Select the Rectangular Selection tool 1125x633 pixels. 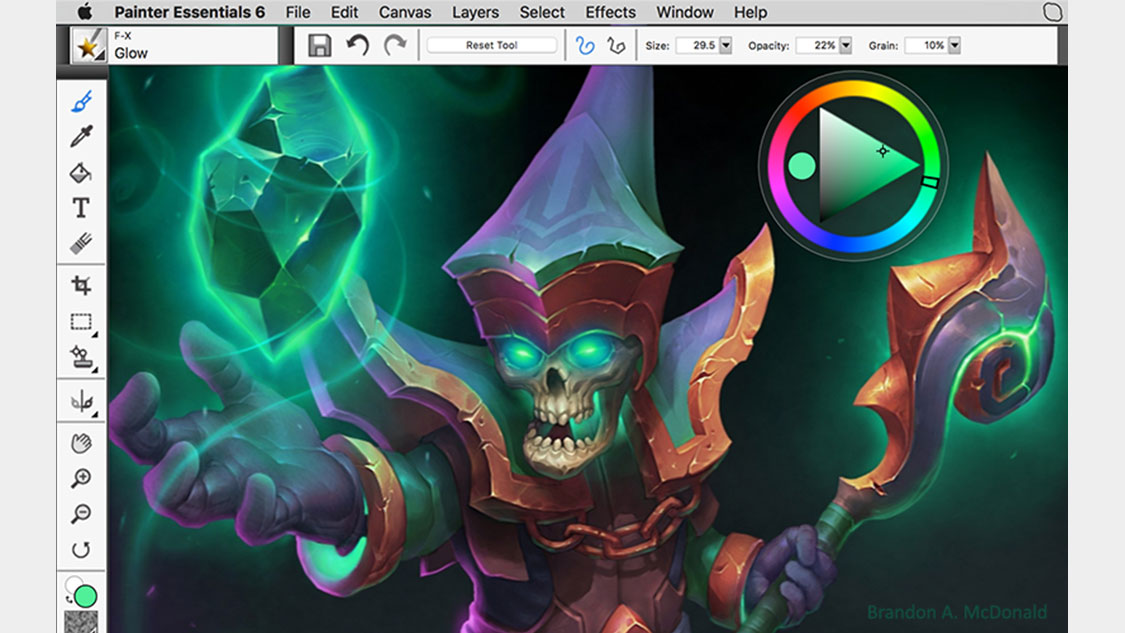click(x=82, y=322)
